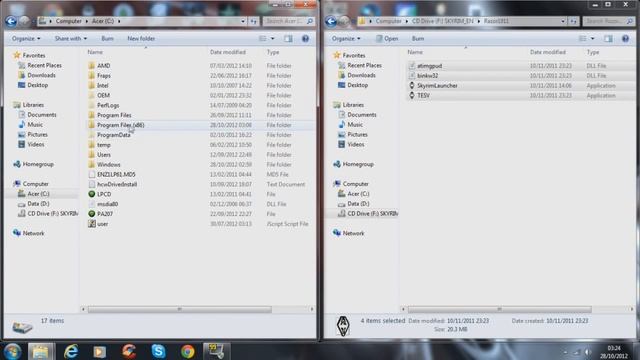The height and width of the screenshot is (360, 640).
Task: Go back in the left Explorer window
Action: click(x=11, y=21)
